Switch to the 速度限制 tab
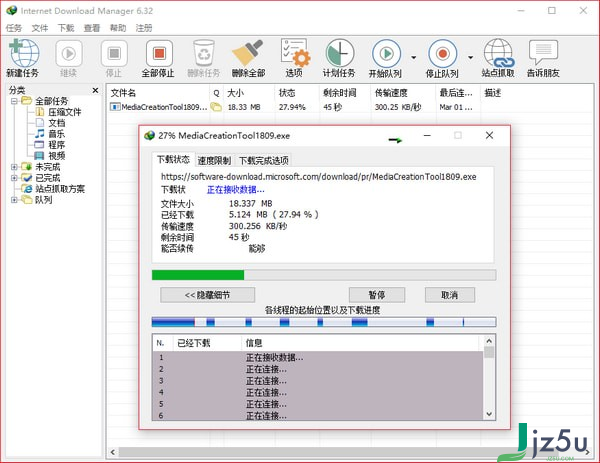 [214, 161]
